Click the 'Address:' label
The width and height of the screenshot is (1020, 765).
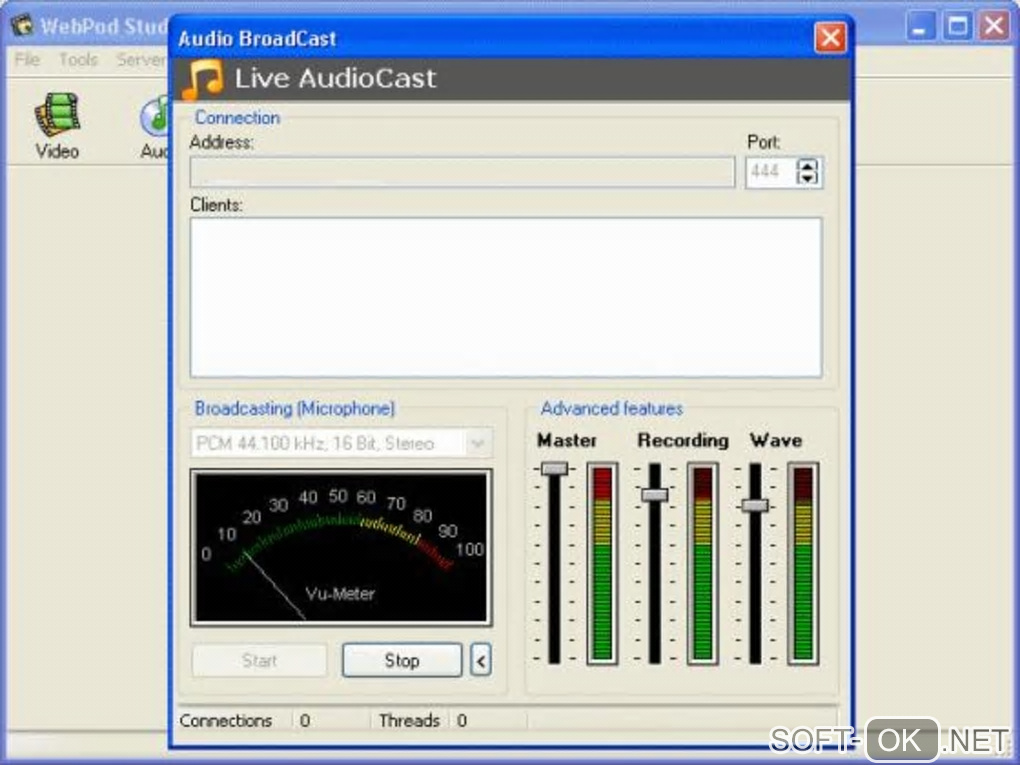(x=222, y=142)
